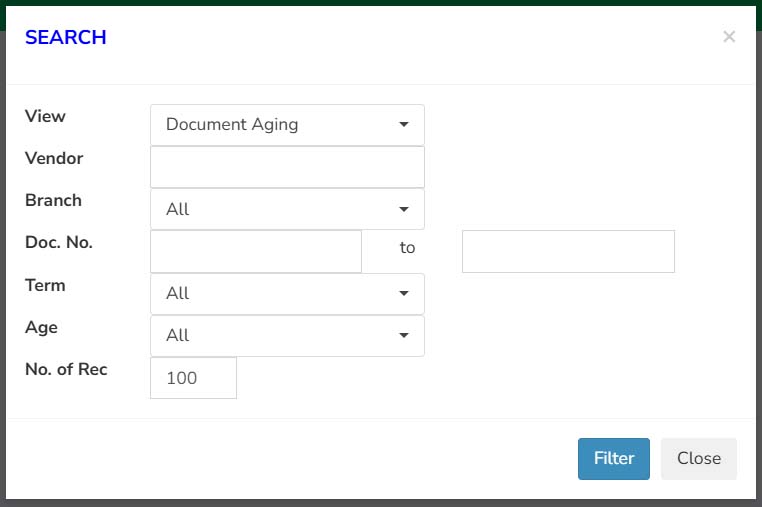Select the No. of Rec field showing 100
Screen dimensions: 762x507
(x=193, y=378)
